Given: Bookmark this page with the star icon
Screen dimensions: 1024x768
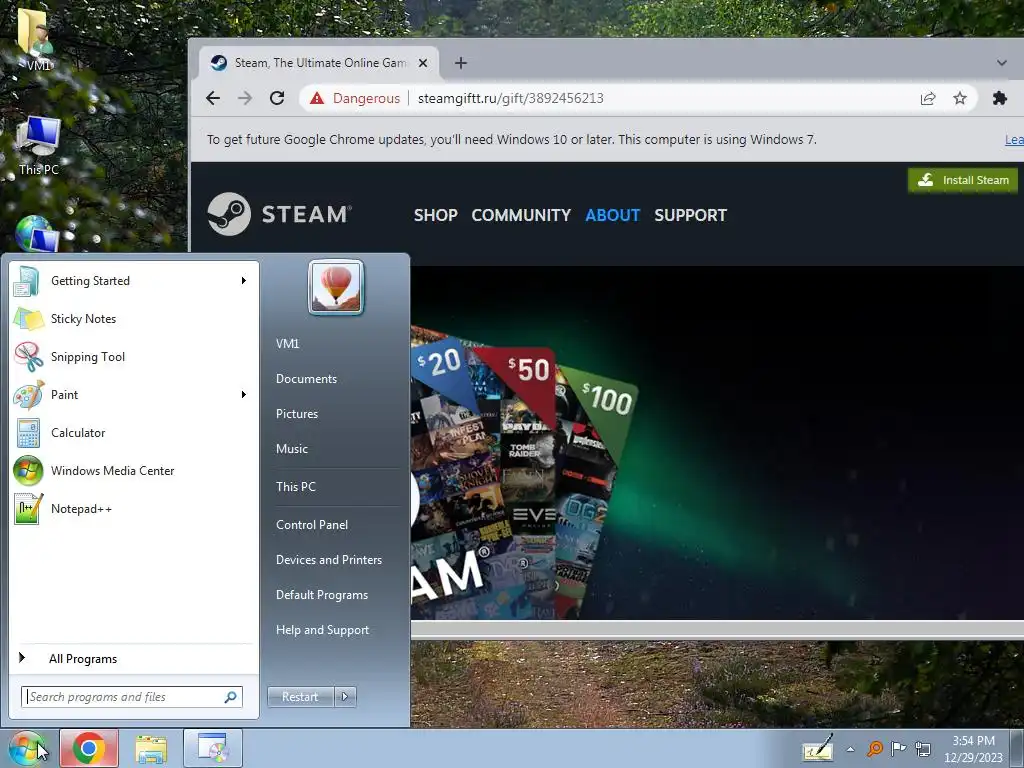Looking at the screenshot, I should point(960,98).
